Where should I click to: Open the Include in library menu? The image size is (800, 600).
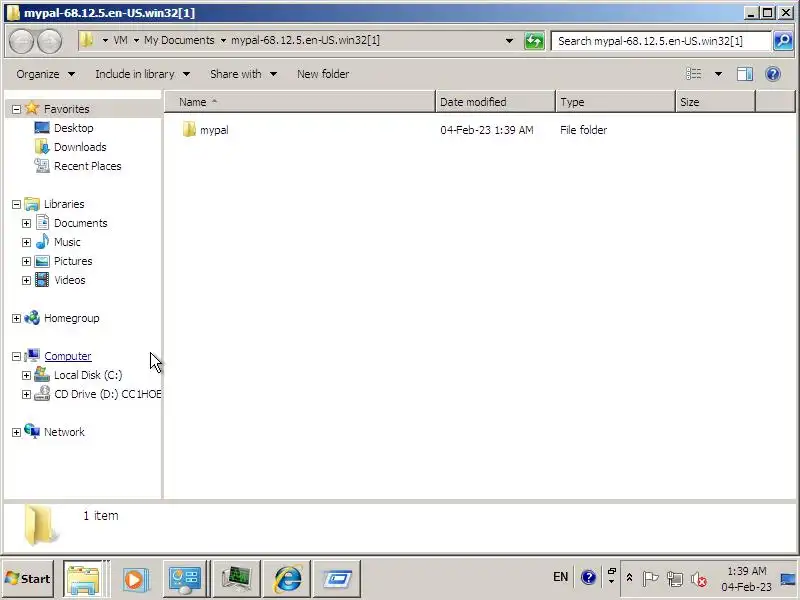[x=142, y=74]
